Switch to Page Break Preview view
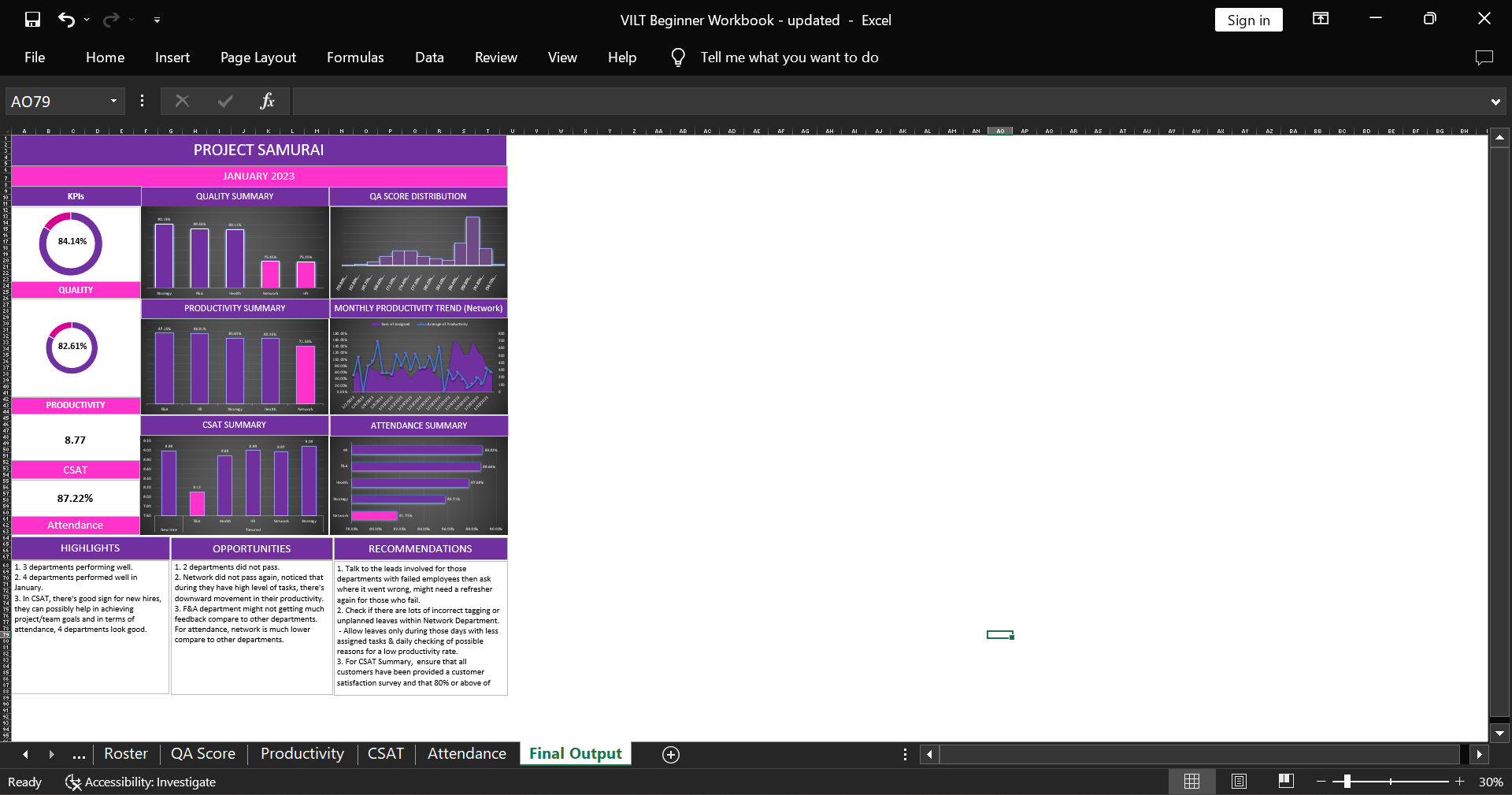 click(x=1287, y=781)
